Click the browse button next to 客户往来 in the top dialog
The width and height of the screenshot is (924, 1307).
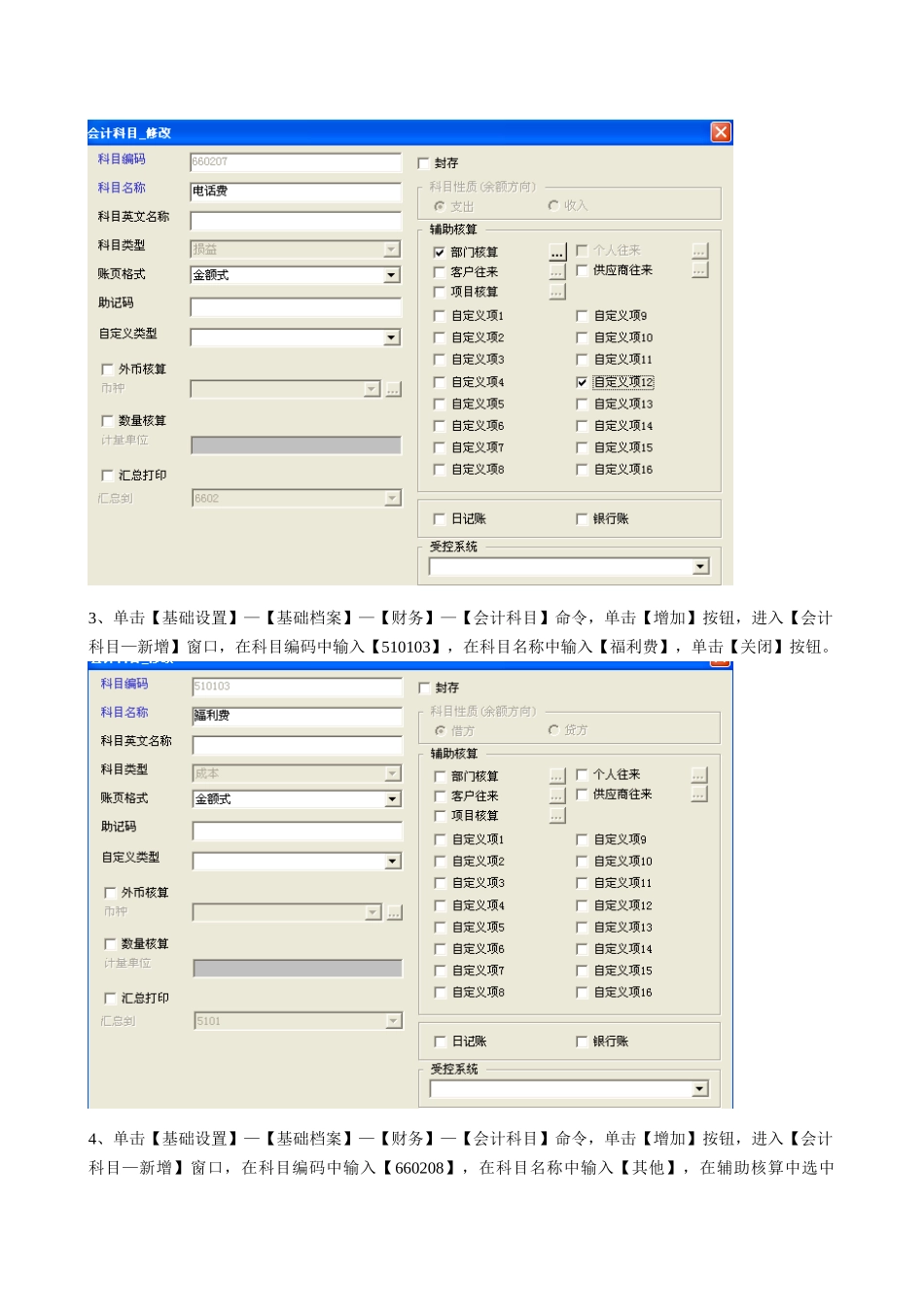tap(556, 272)
